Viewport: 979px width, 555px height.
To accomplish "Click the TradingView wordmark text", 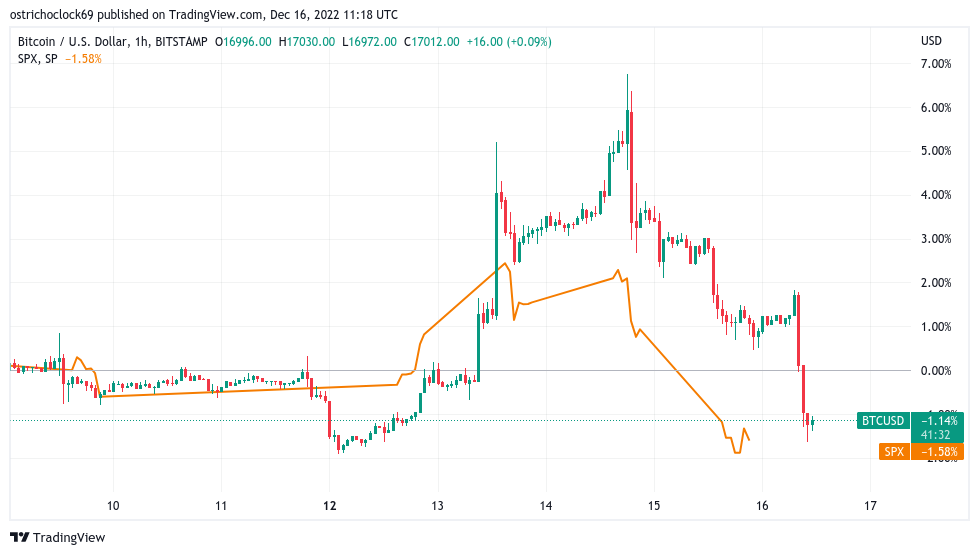I will coord(69,538).
